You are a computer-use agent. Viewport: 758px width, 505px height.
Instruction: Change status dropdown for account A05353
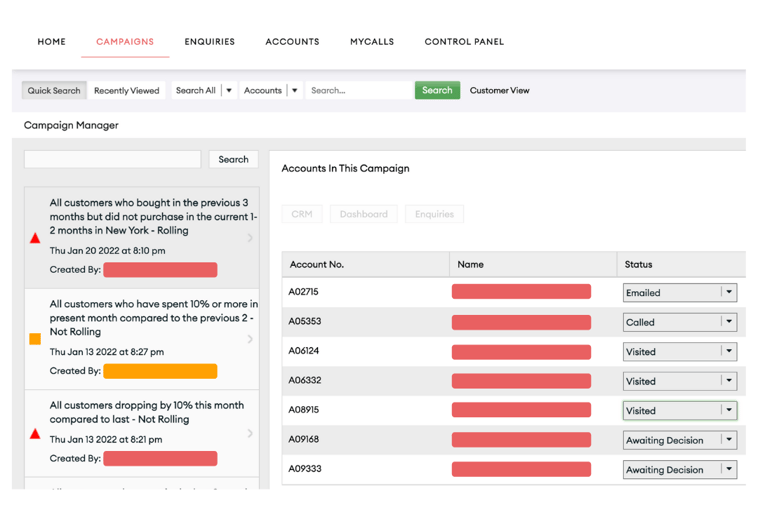pyautogui.click(x=729, y=322)
